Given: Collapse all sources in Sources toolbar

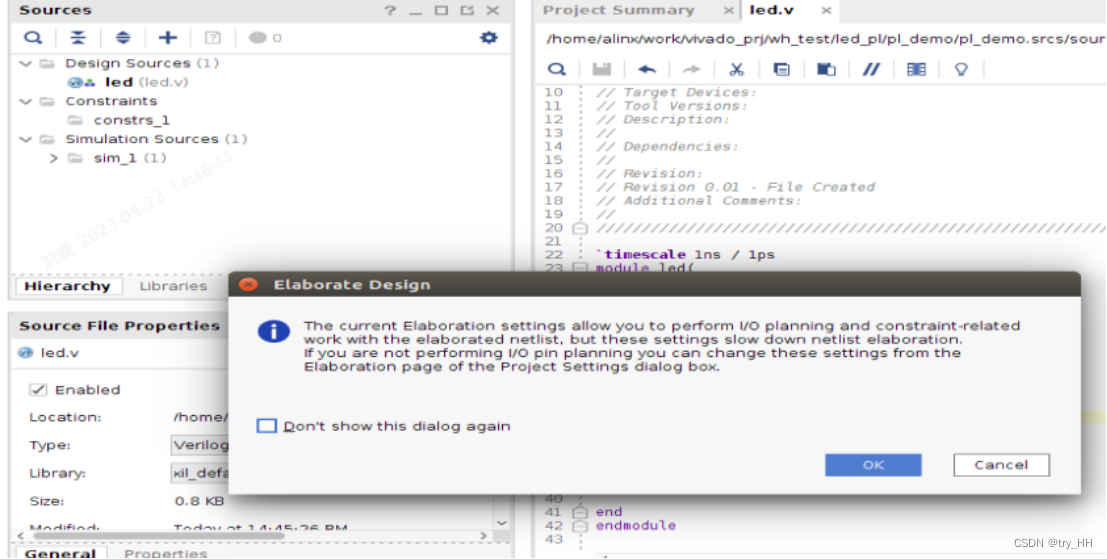Looking at the screenshot, I should (78, 37).
